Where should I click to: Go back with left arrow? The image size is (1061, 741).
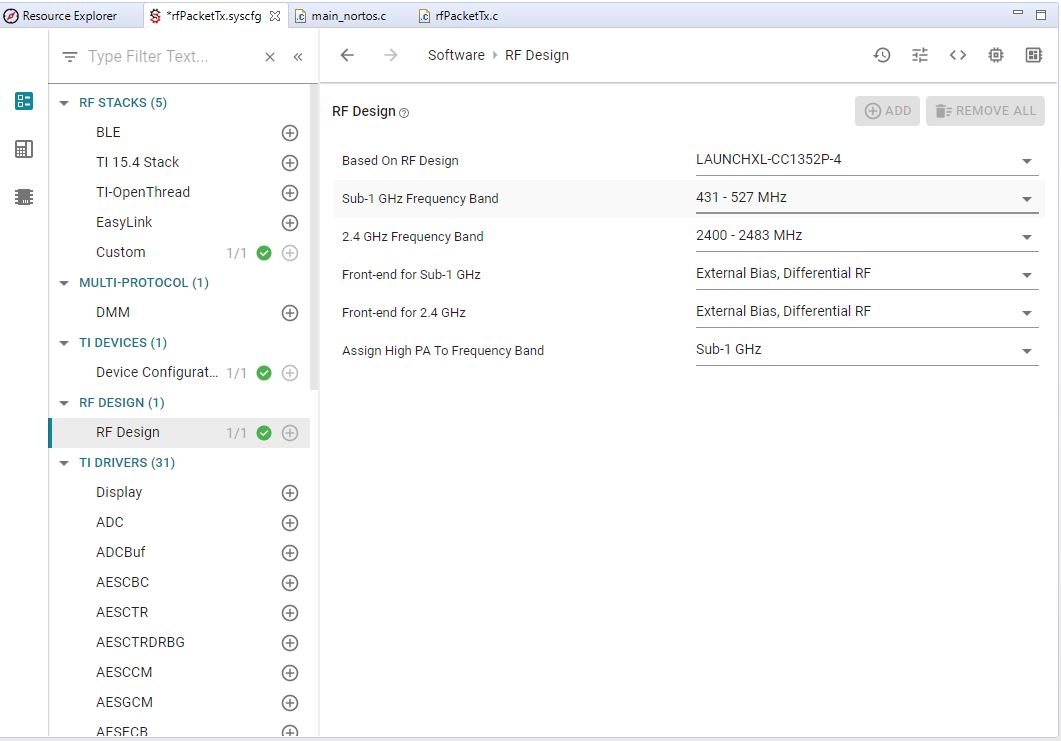click(x=347, y=55)
